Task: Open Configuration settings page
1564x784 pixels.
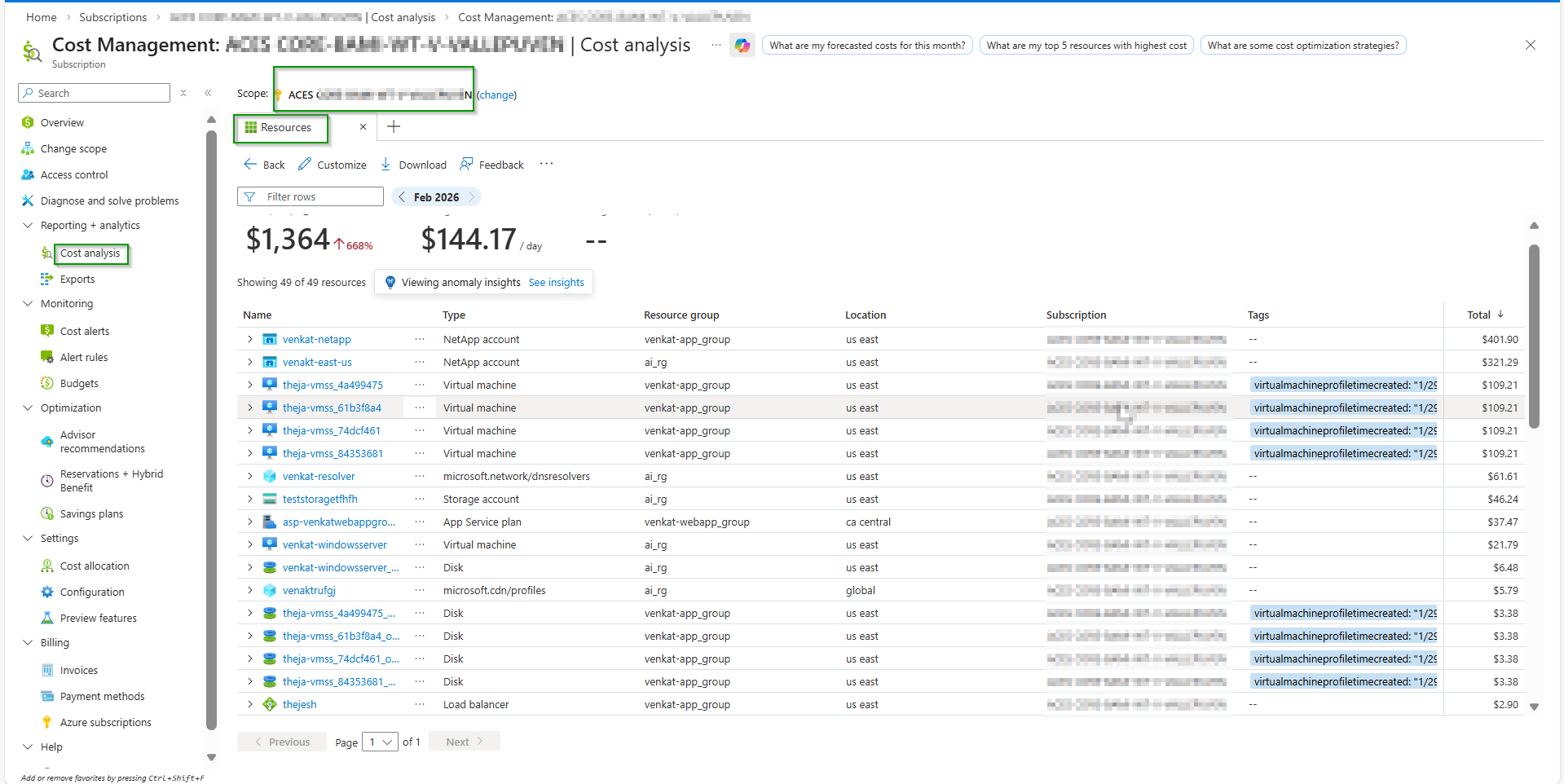Action: click(x=92, y=592)
